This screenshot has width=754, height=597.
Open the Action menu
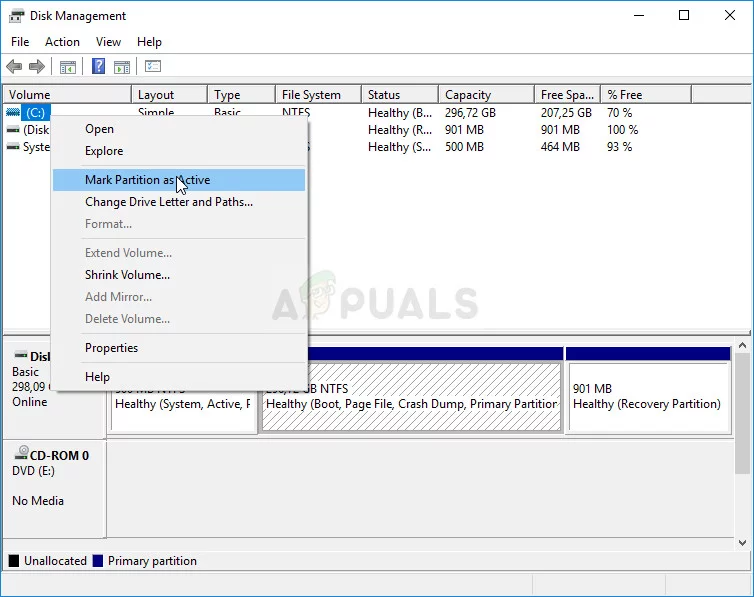tap(63, 42)
